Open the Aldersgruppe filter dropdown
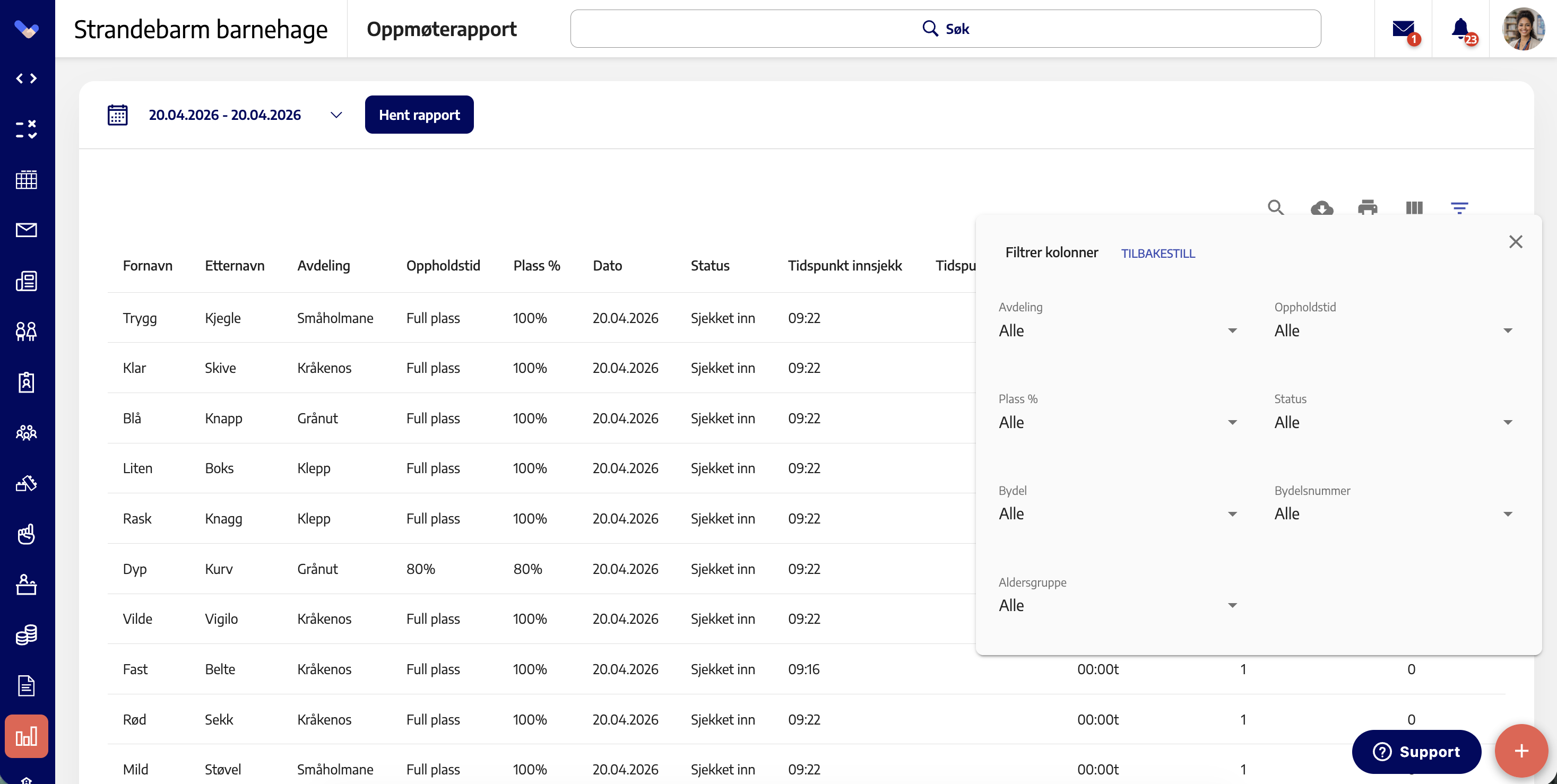The width and height of the screenshot is (1557, 784). pyautogui.click(x=1118, y=605)
